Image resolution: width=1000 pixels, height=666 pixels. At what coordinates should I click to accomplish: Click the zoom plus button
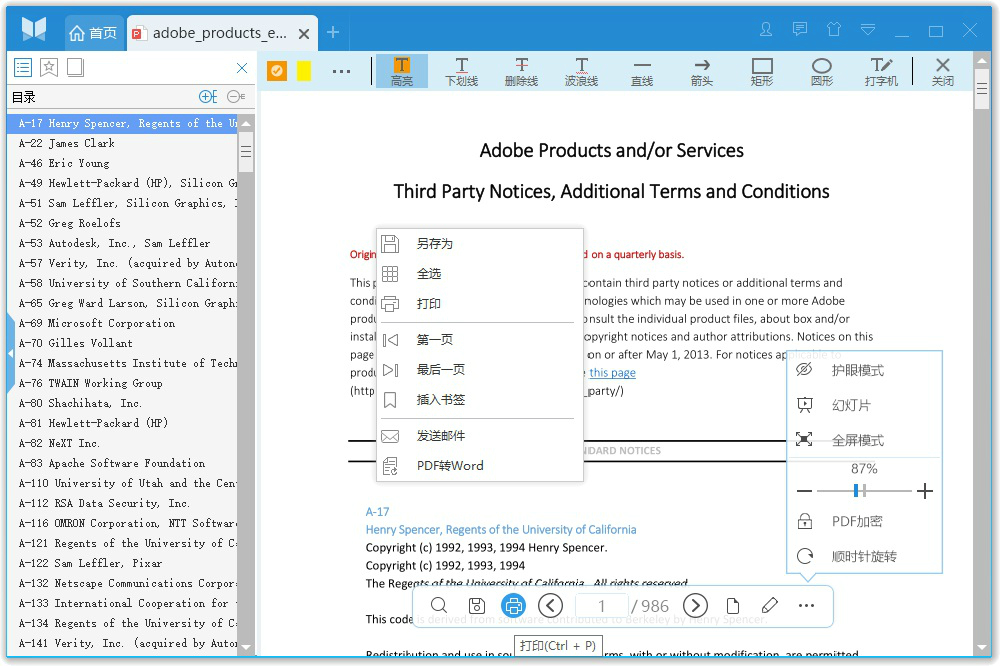pos(924,491)
